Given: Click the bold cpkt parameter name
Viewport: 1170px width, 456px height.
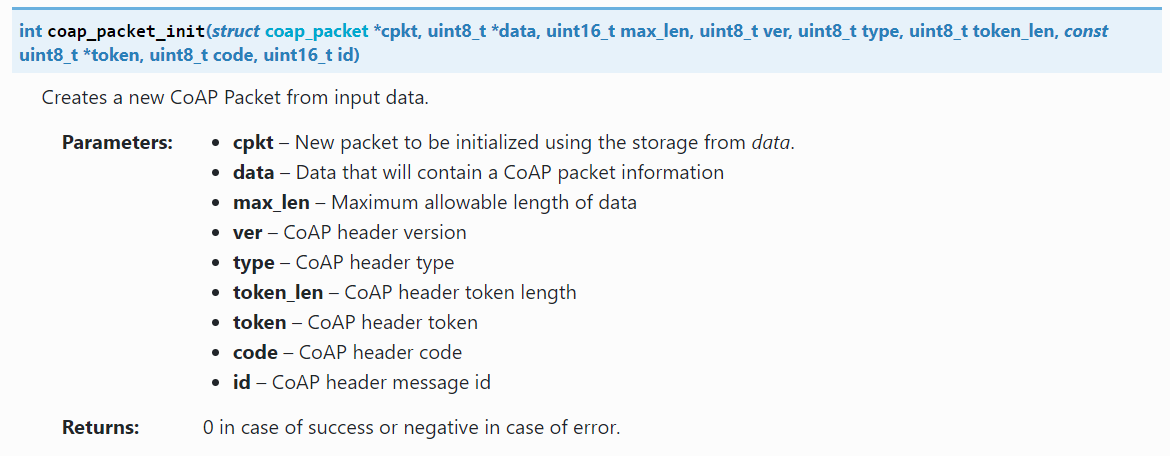Looking at the screenshot, I should click(x=253, y=143).
